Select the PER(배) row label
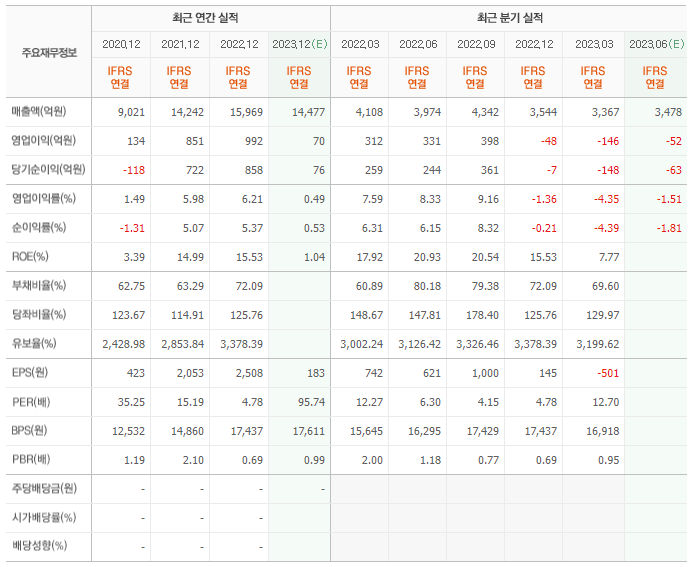Image resolution: width=693 pixels, height=567 pixels. point(31,402)
